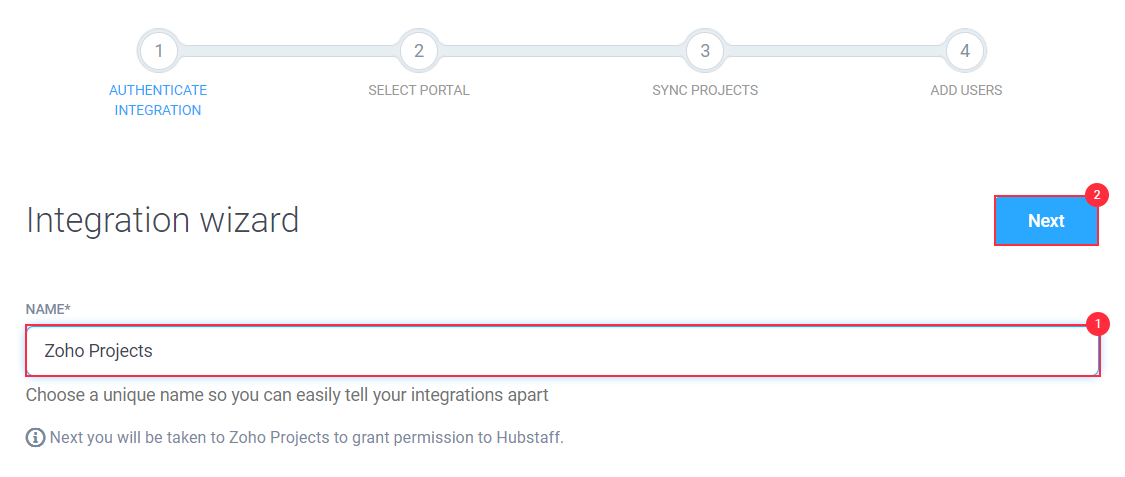Click progress bar between steps 1 and 2
The image size is (1125, 477).
click(x=288, y=51)
